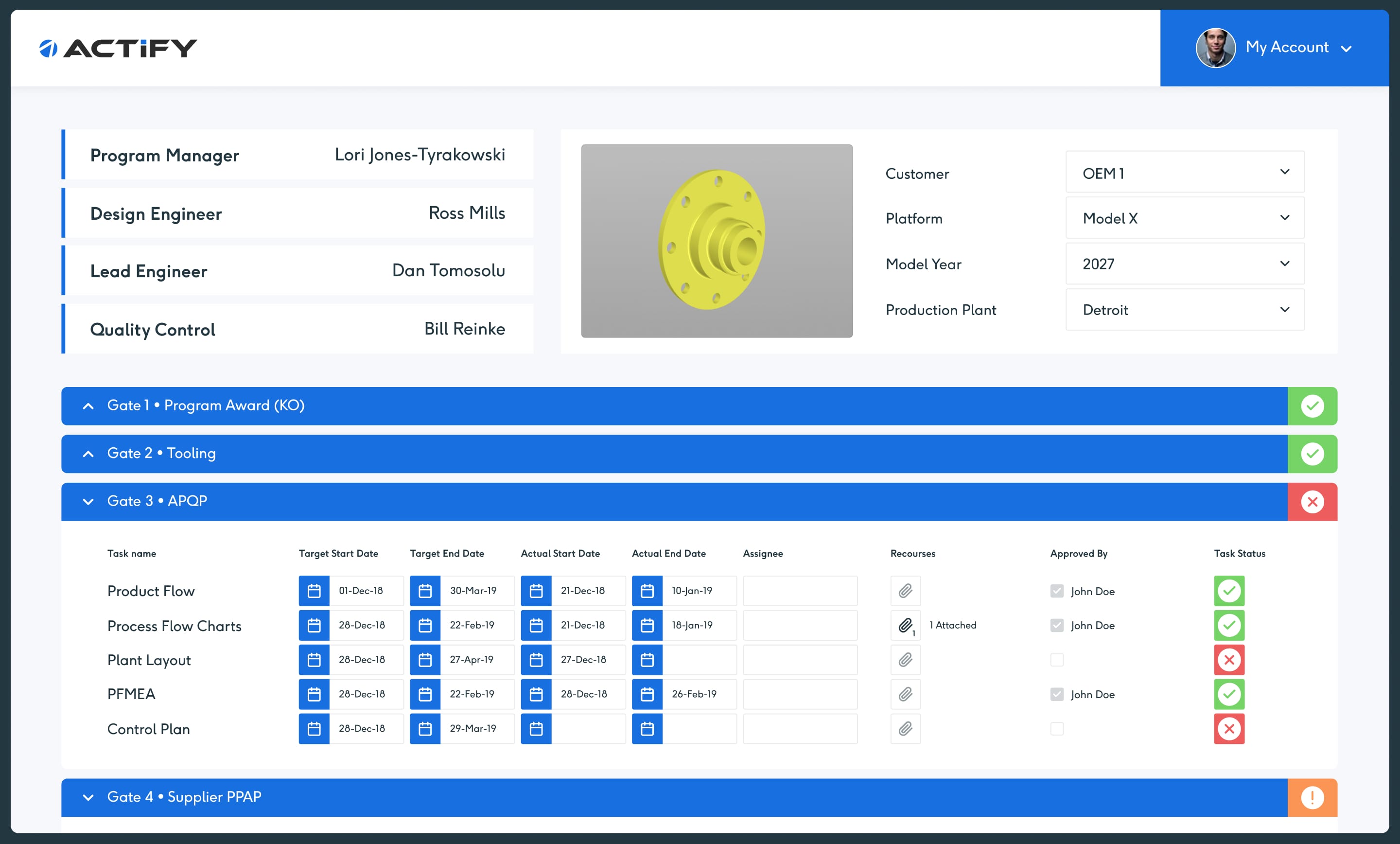Click paperclip resource icon for Control Plan
This screenshot has height=844, width=1400.
point(905,729)
